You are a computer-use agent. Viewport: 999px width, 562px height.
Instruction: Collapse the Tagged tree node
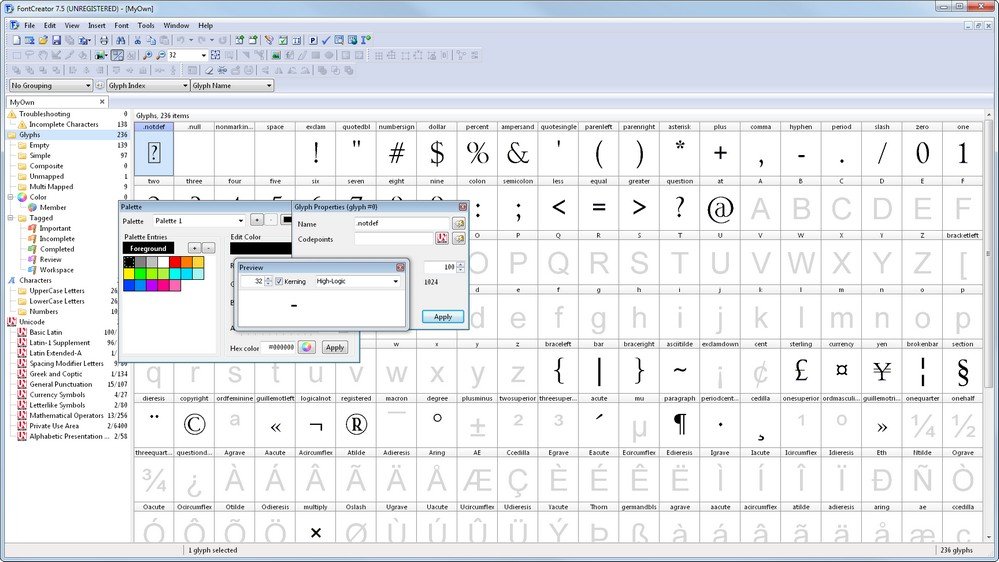point(11,218)
